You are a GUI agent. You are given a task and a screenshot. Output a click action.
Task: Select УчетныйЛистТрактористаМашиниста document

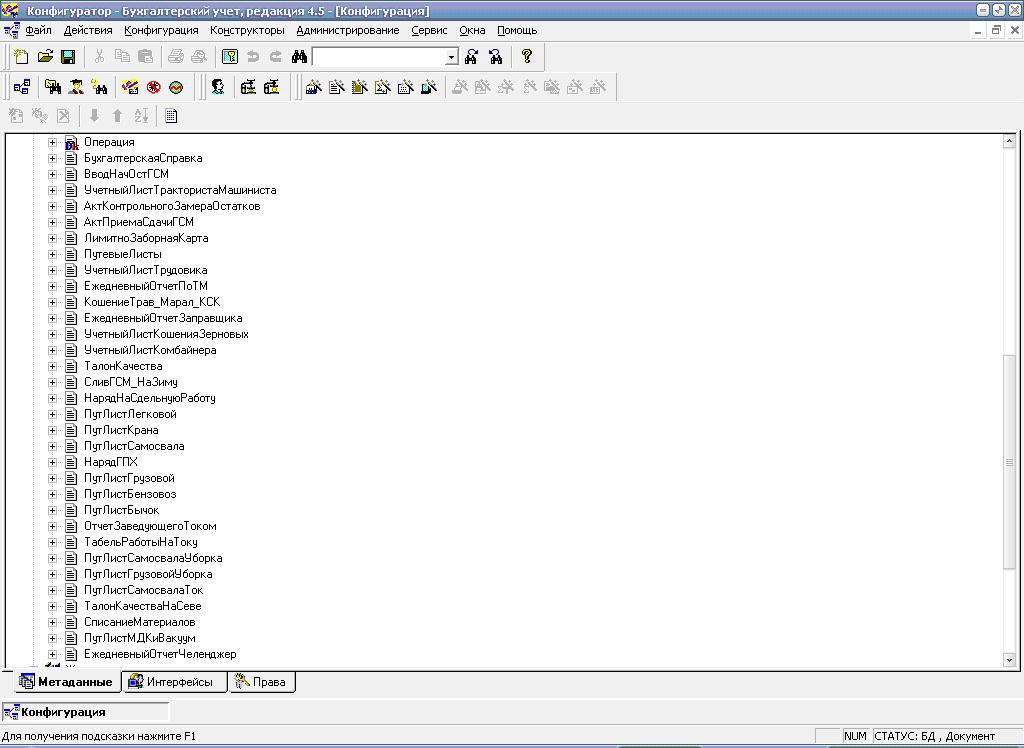[x=180, y=190]
